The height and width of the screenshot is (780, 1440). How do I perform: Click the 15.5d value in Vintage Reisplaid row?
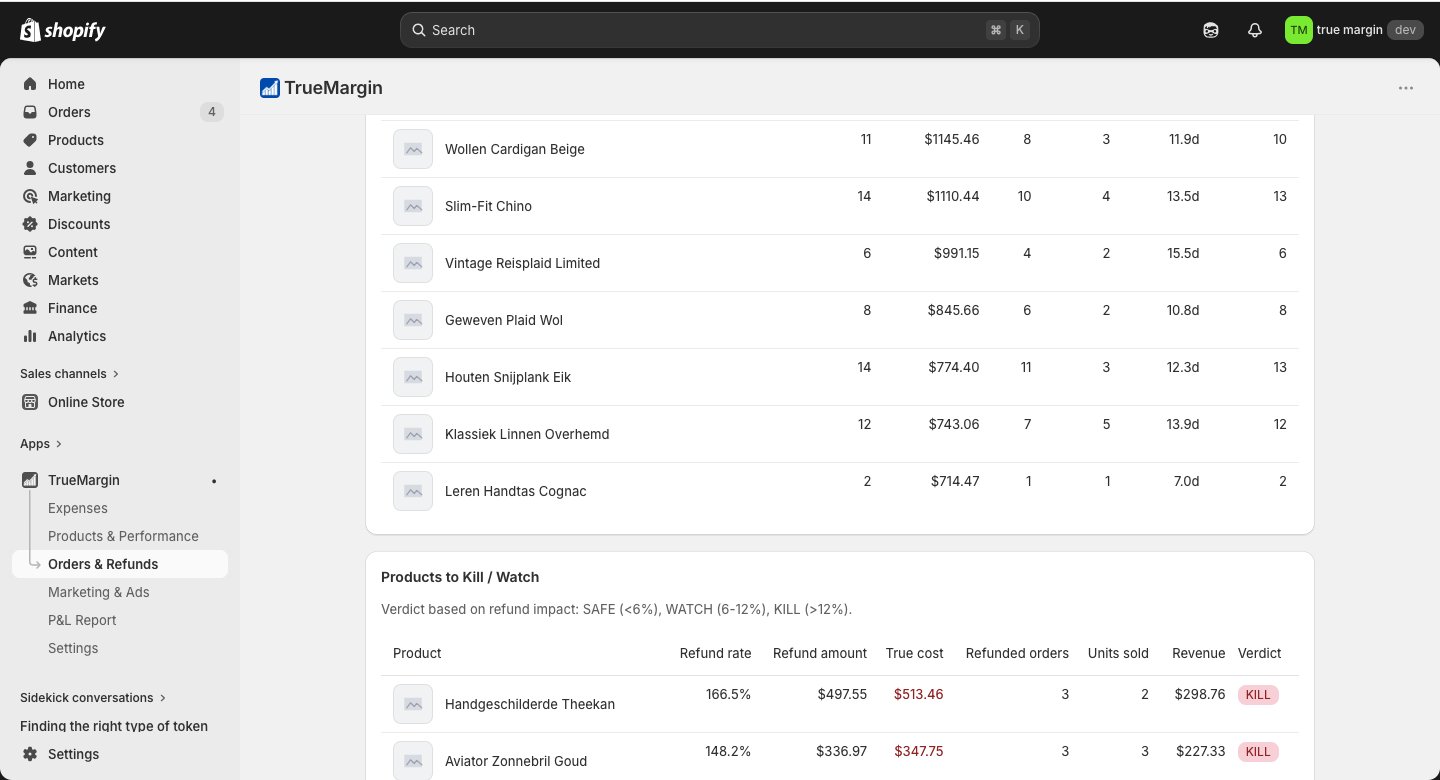1184,253
